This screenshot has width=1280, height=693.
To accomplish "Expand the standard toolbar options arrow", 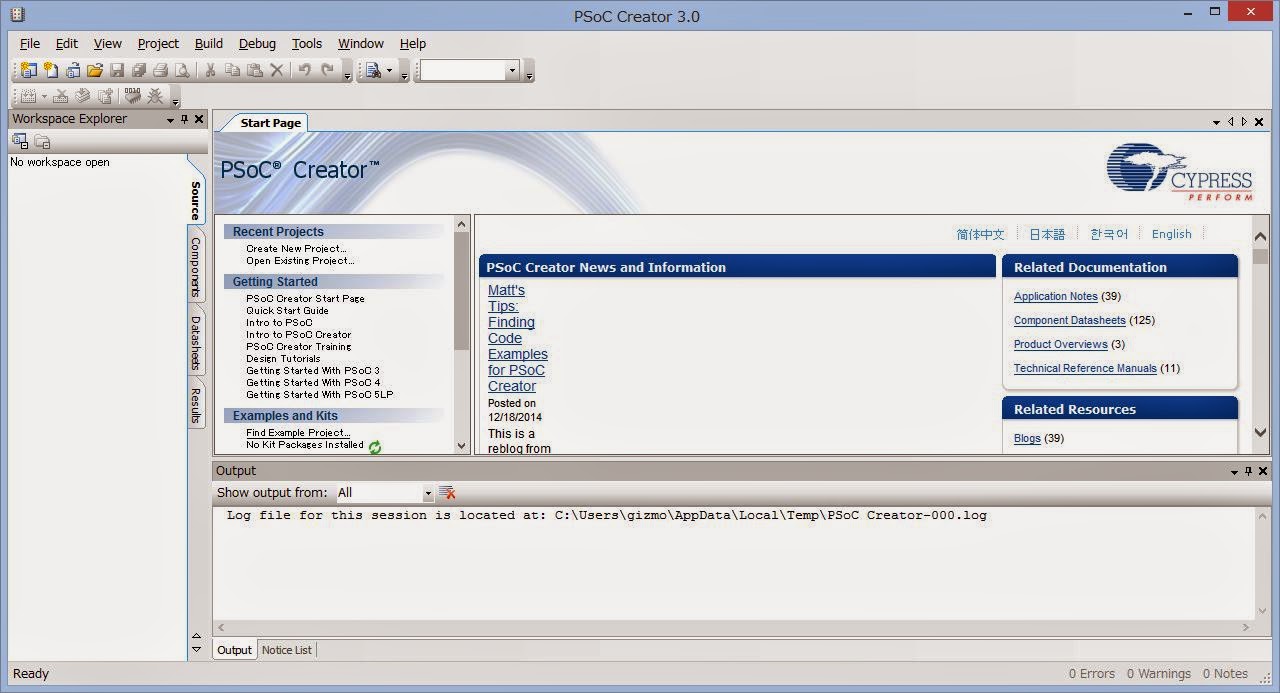I will tap(347, 76).
